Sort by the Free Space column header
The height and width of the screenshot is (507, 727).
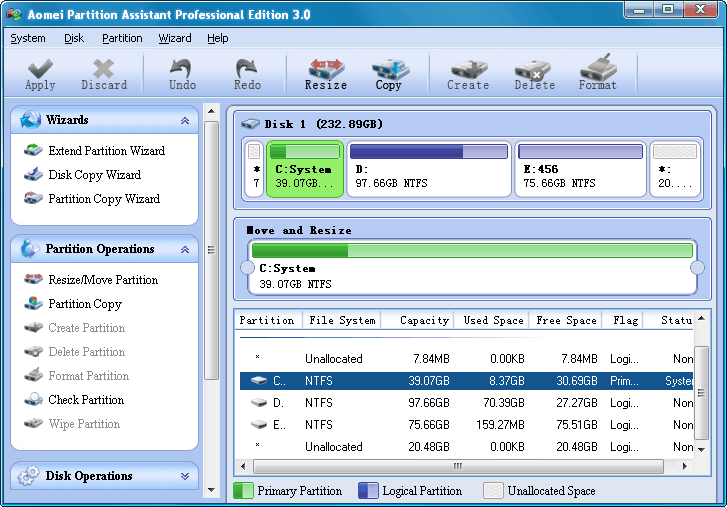[x=566, y=320]
